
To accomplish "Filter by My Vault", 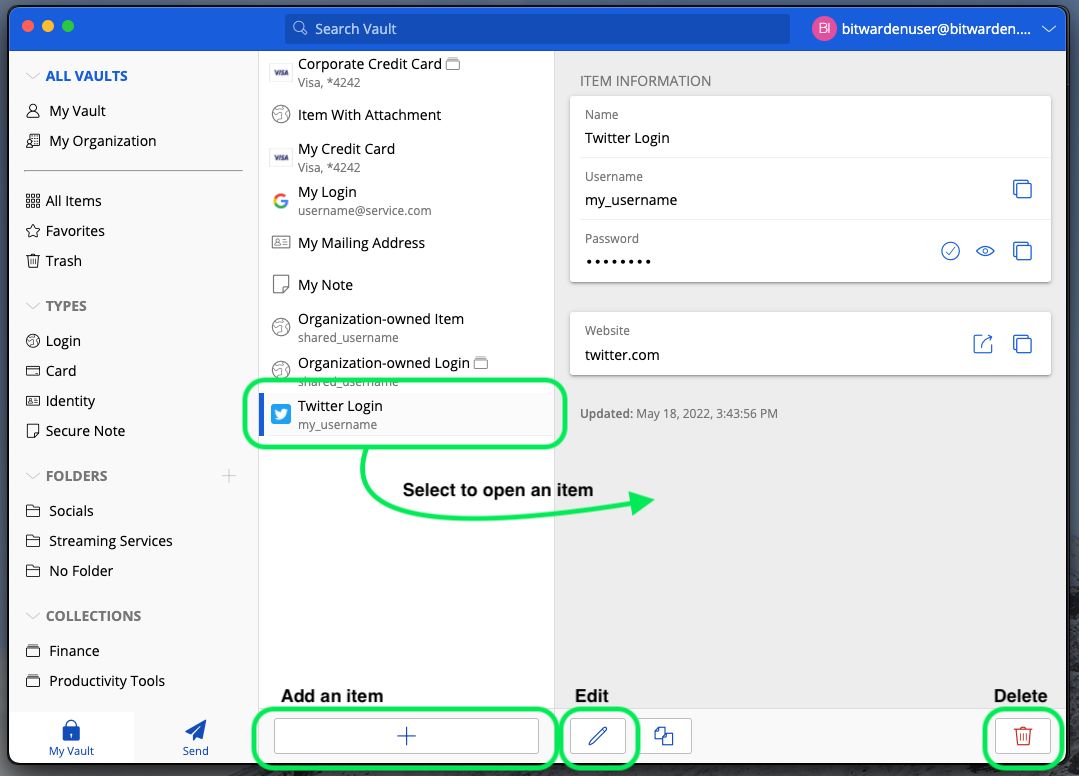I will coord(66,111).
